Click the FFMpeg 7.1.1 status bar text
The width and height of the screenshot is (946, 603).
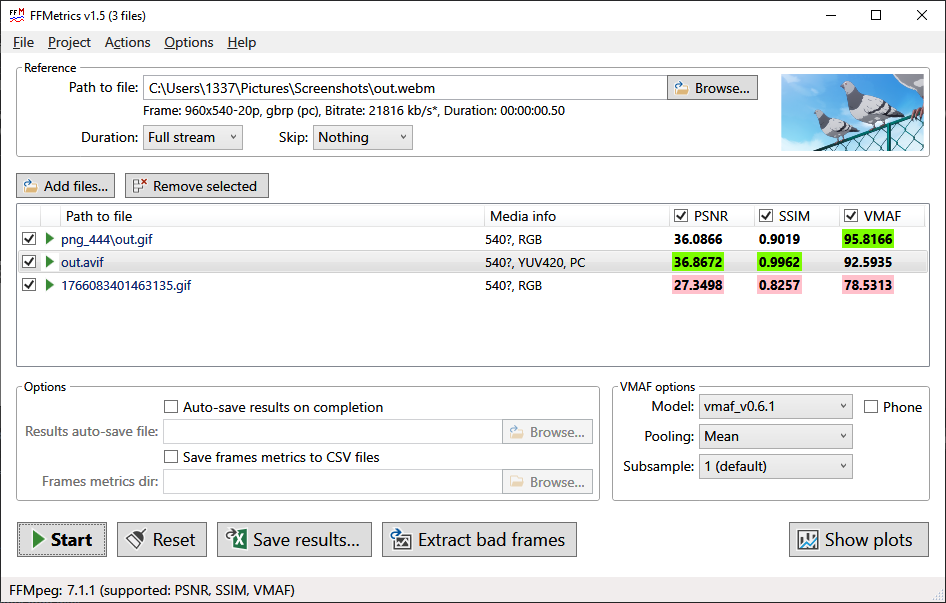tap(152, 590)
